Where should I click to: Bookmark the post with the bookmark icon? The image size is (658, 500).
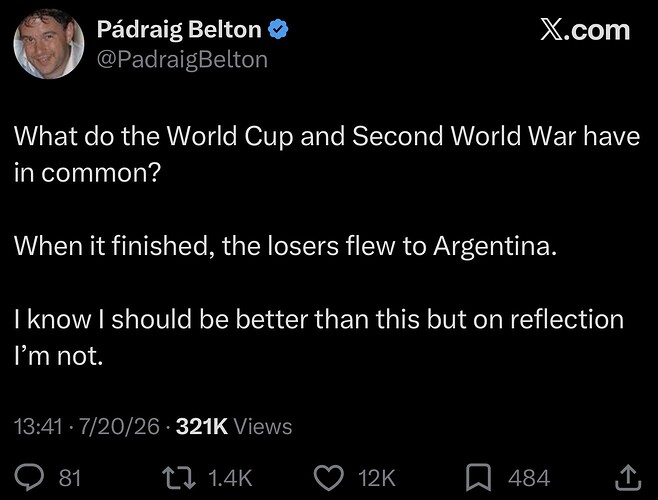tap(478, 478)
